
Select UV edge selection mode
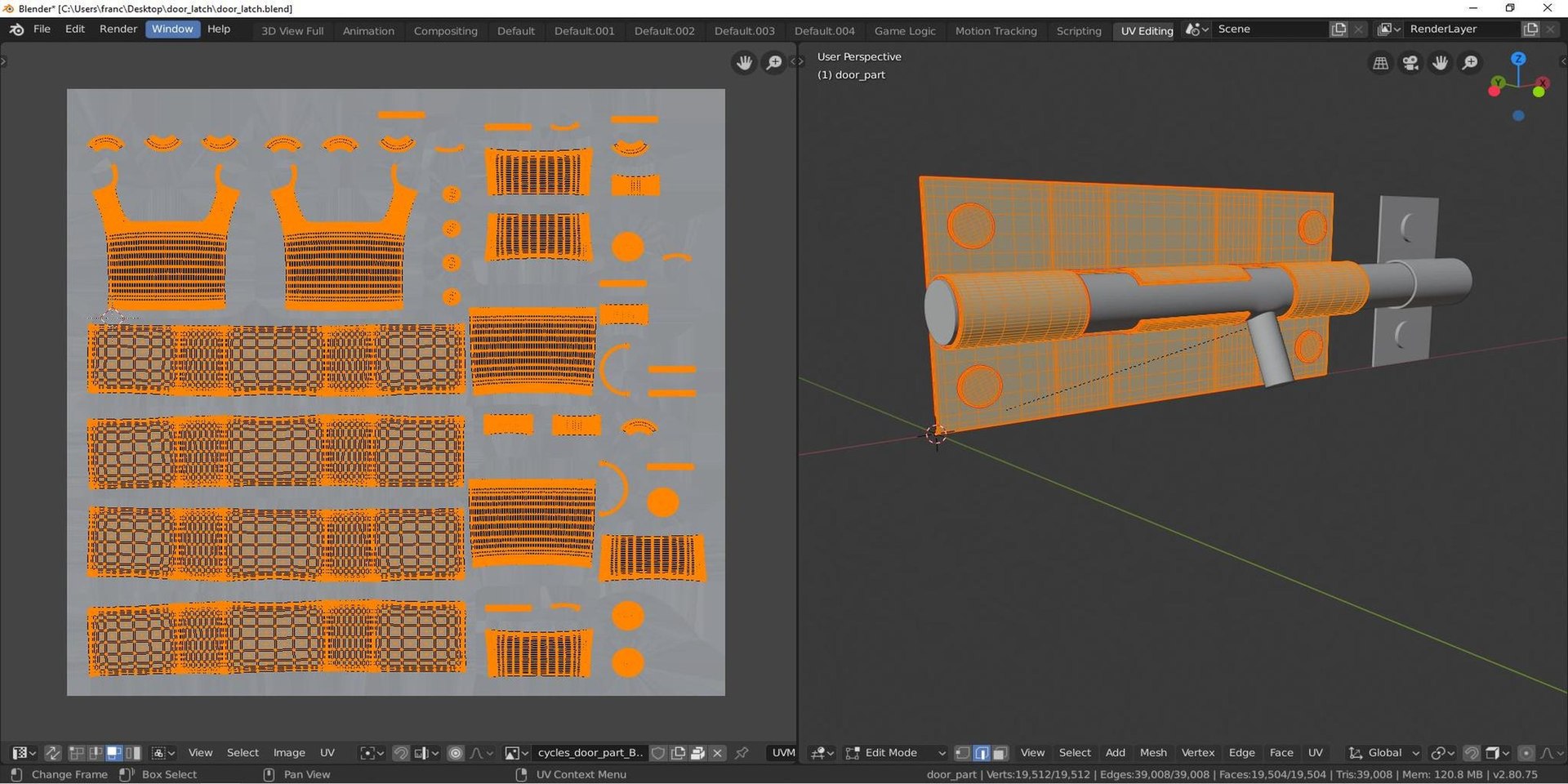[96, 753]
